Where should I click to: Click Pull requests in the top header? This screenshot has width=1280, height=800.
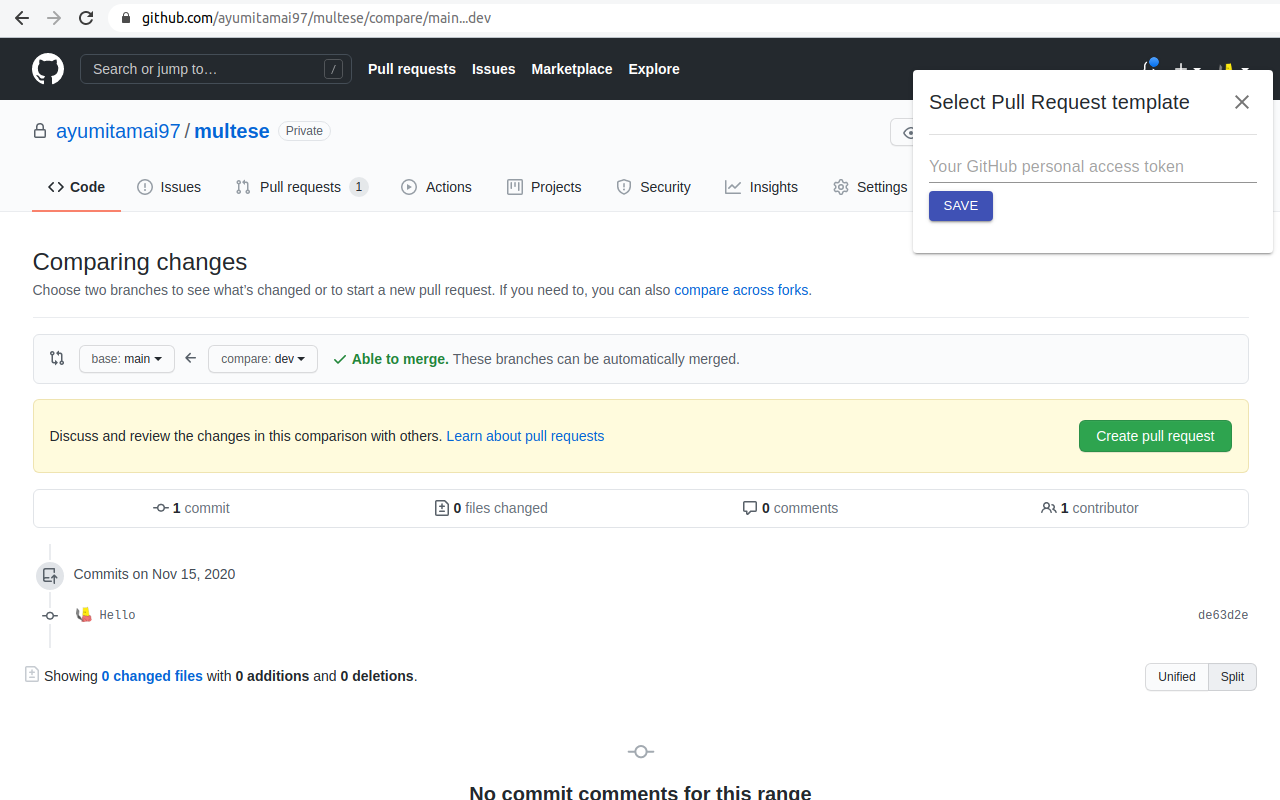point(412,69)
